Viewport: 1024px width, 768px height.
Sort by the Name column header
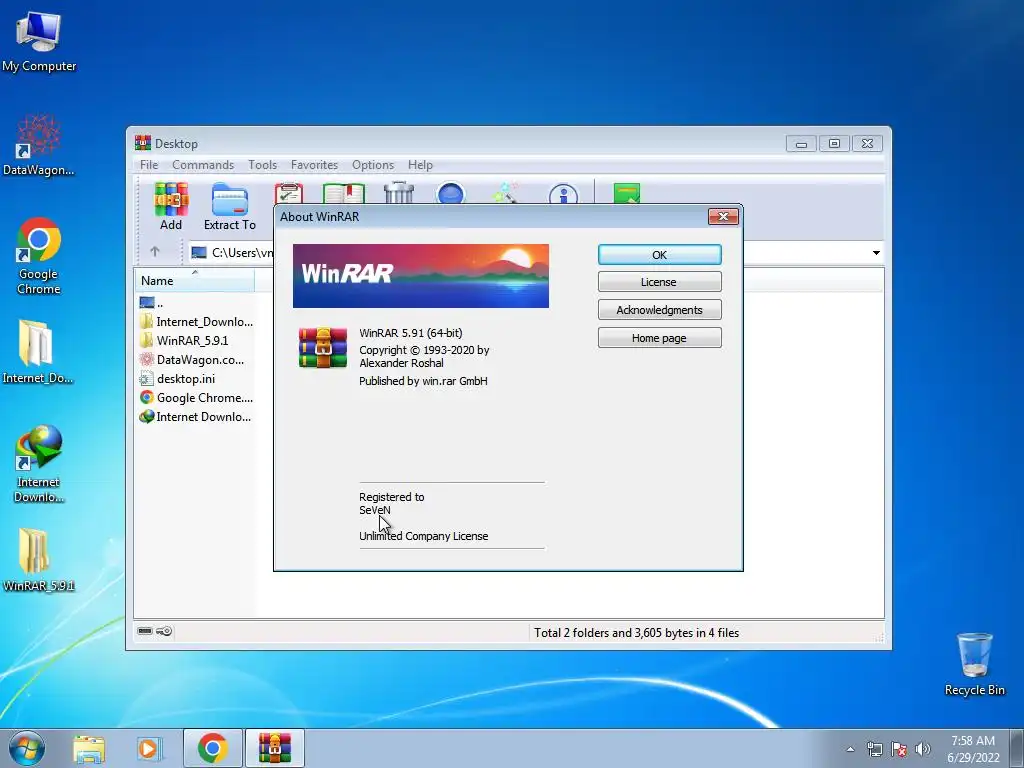[194, 280]
